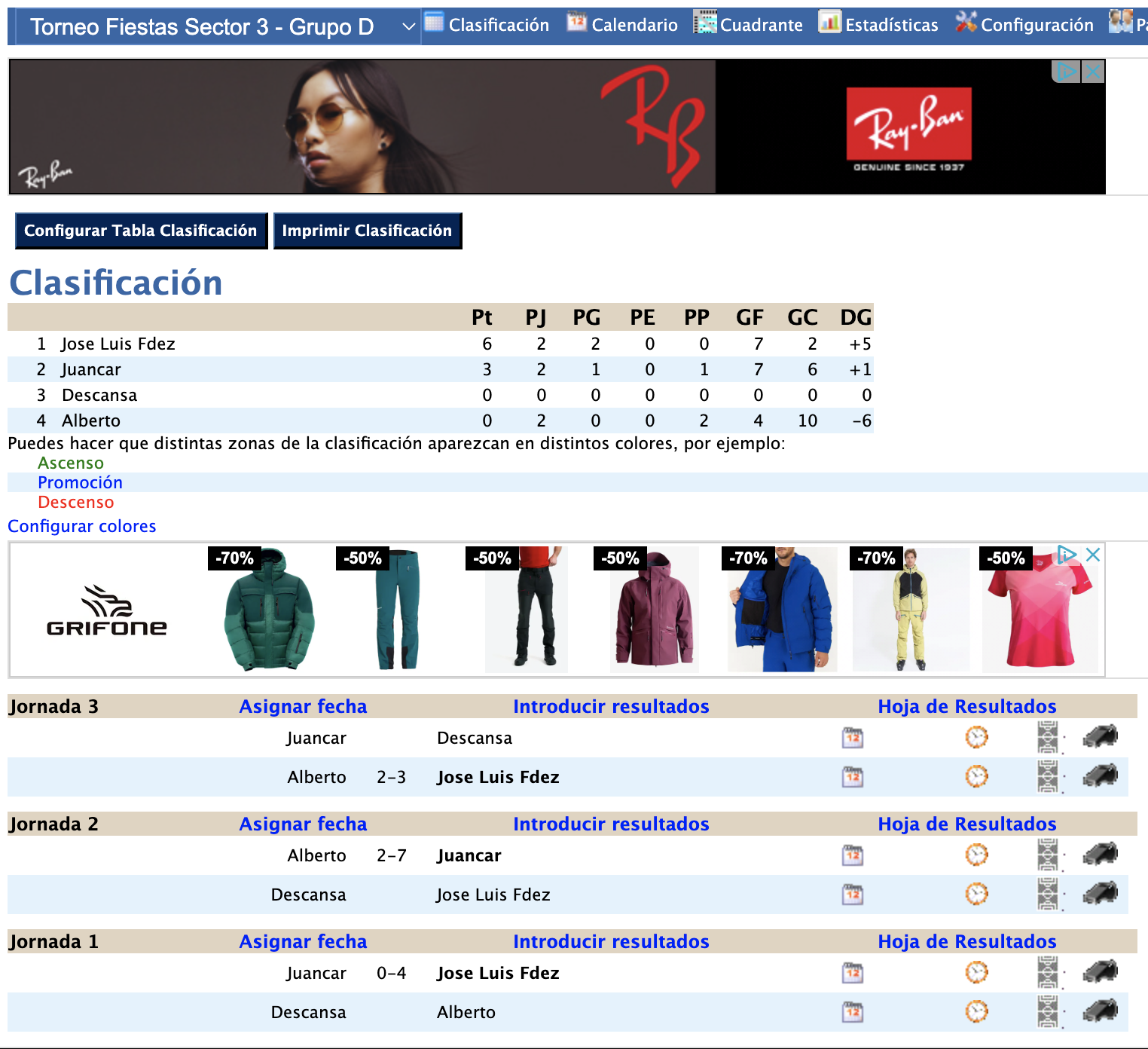Click clock icon for Juancar vs Descansa match
The width and height of the screenshot is (1148, 1049).
[x=976, y=737]
